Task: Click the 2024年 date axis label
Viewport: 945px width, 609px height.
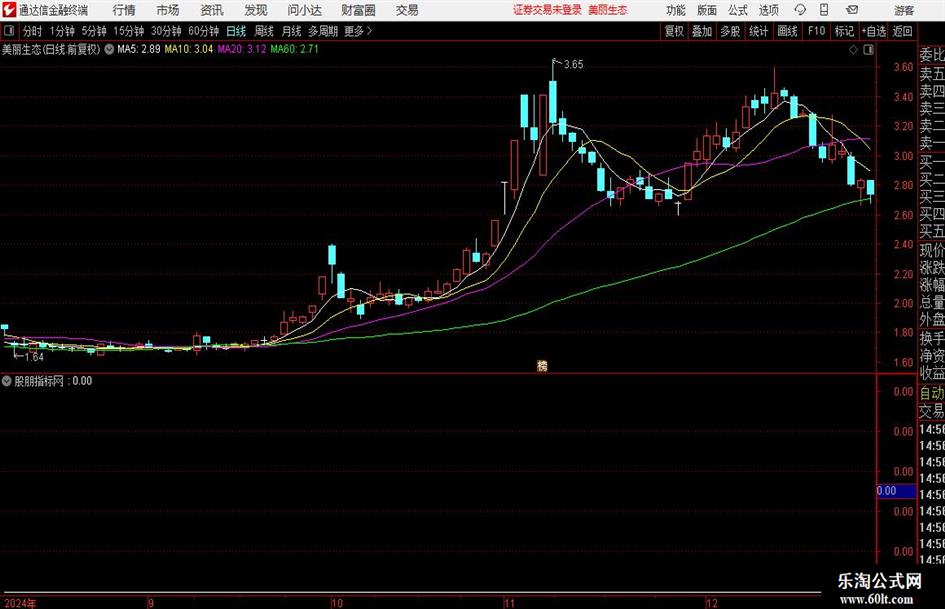Action: coord(19,603)
